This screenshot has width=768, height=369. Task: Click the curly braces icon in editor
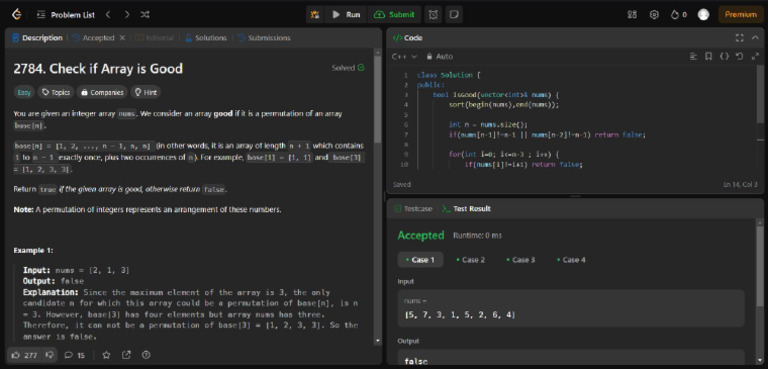(724, 56)
